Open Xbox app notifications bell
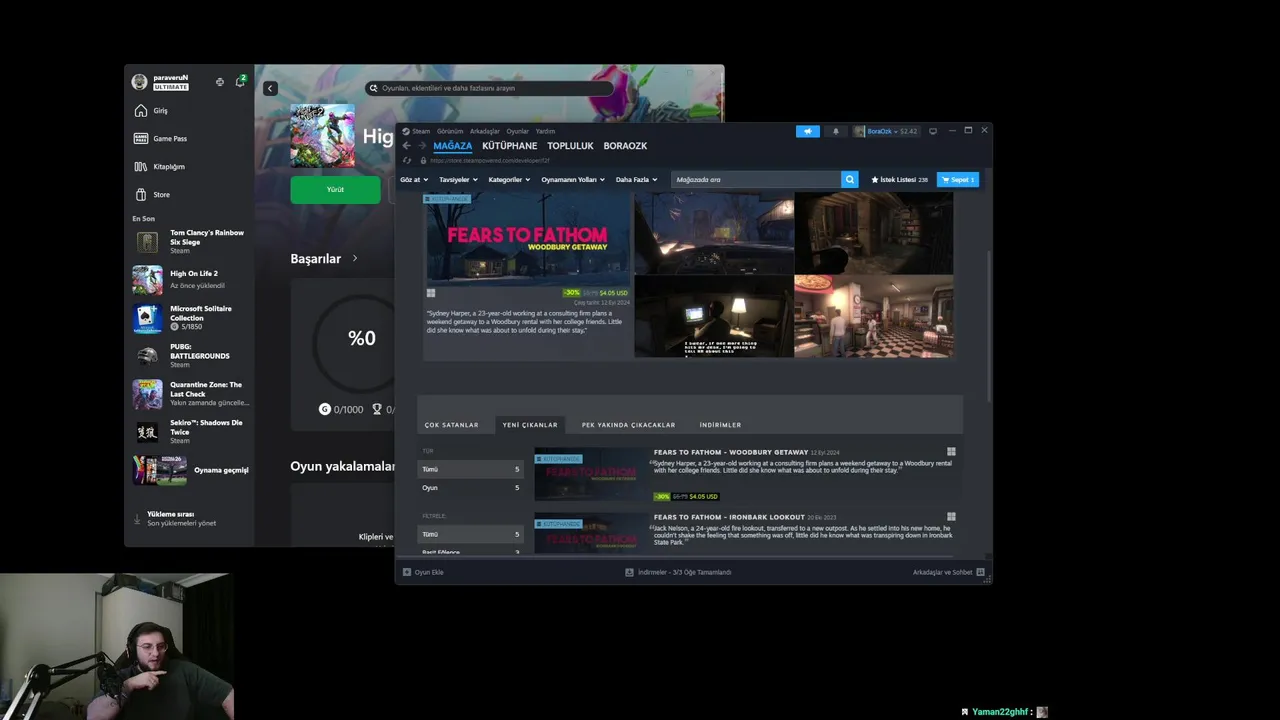 coord(240,82)
